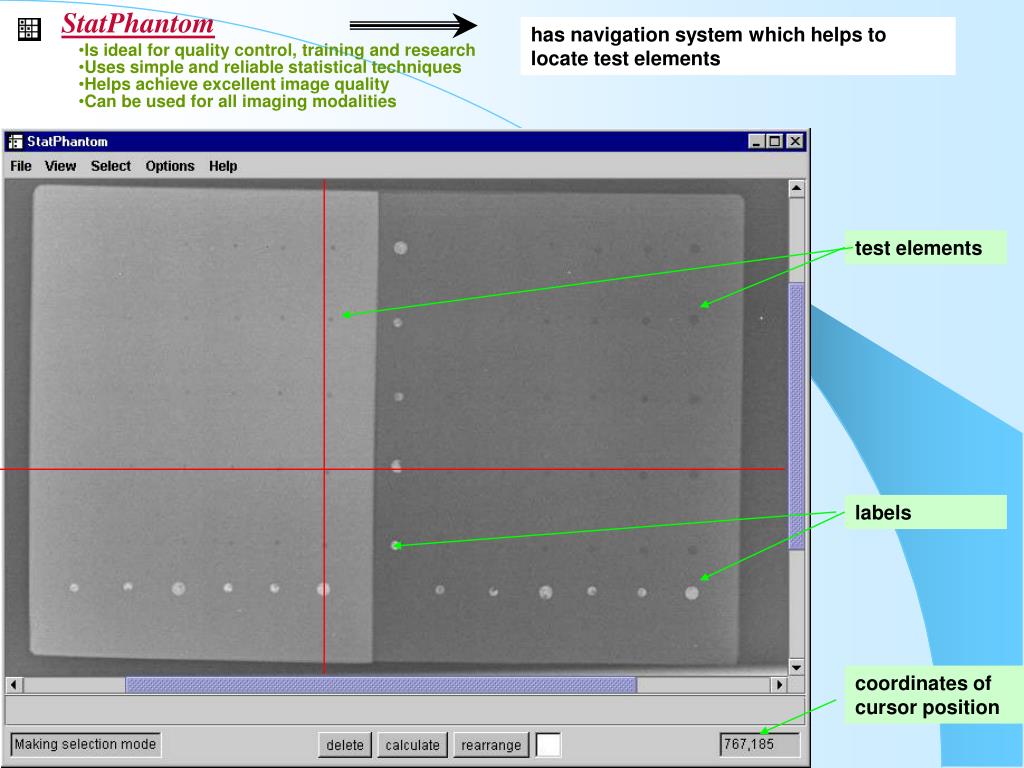Click the delete button
1024x768 pixels.
[x=345, y=744]
